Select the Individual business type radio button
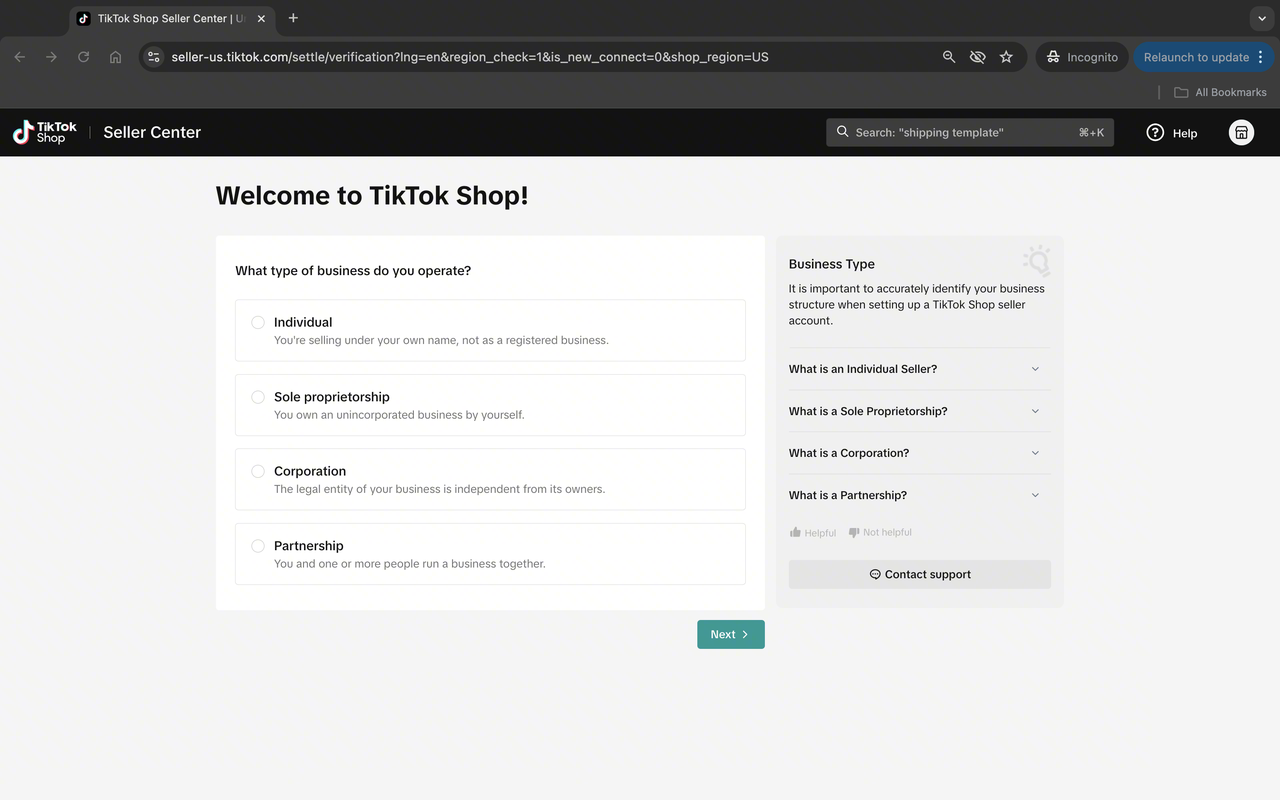The width and height of the screenshot is (1280, 800). (x=258, y=322)
